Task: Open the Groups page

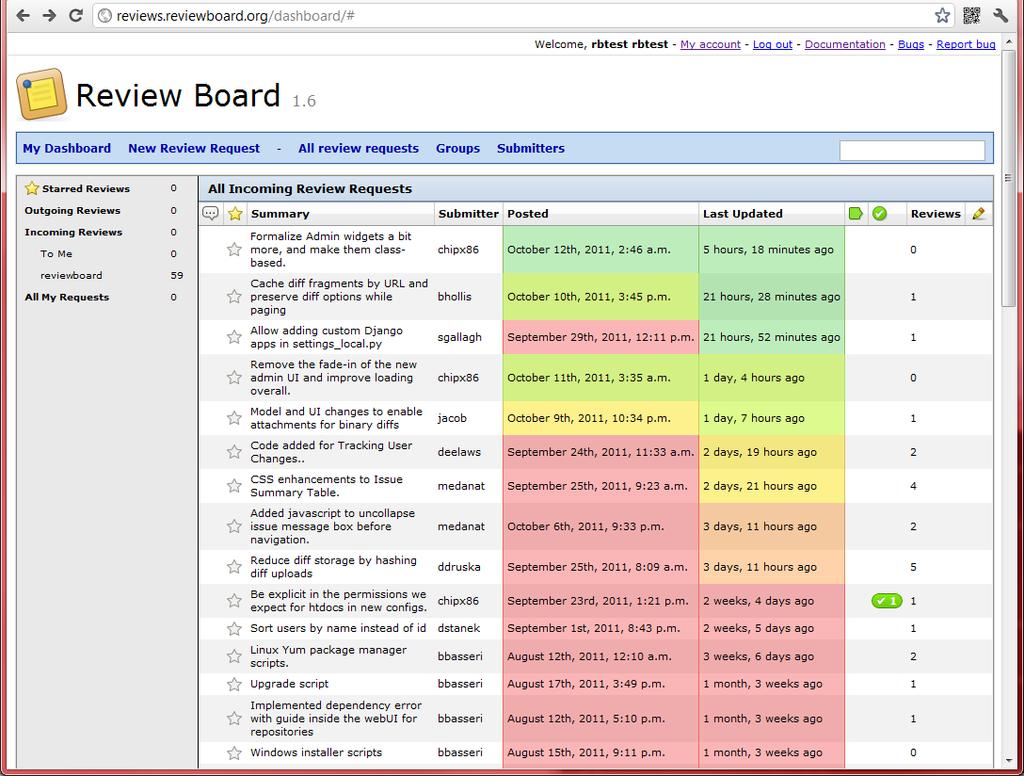Action: point(458,148)
